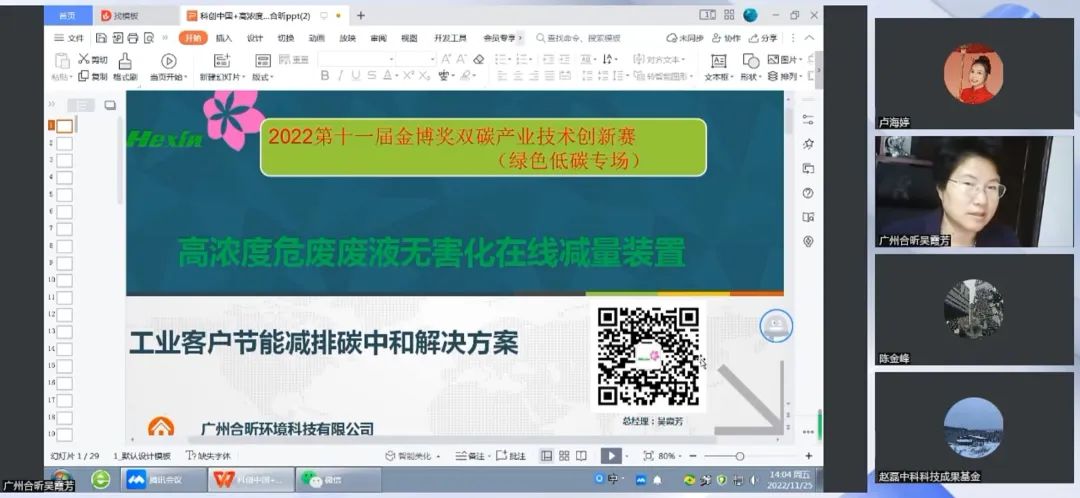Click the Cut scissors icon
The height and width of the screenshot is (498, 1080).
click(x=84, y=60)
